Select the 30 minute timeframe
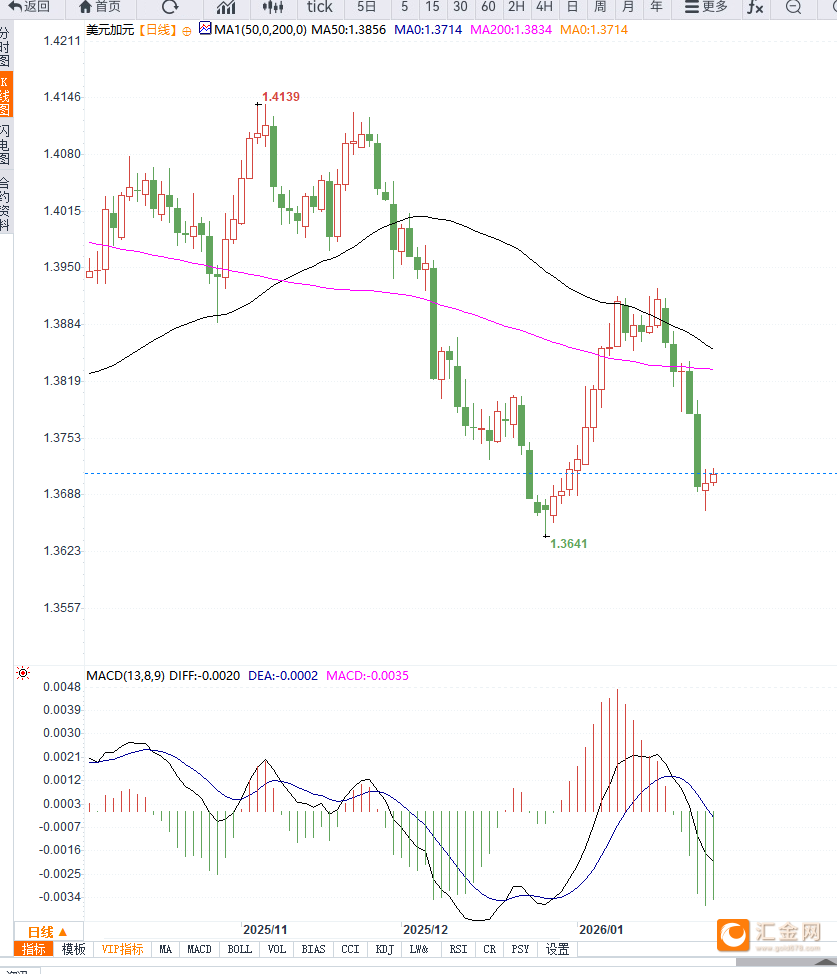This screenshot has height=974, width=837. tap(460, 7)
